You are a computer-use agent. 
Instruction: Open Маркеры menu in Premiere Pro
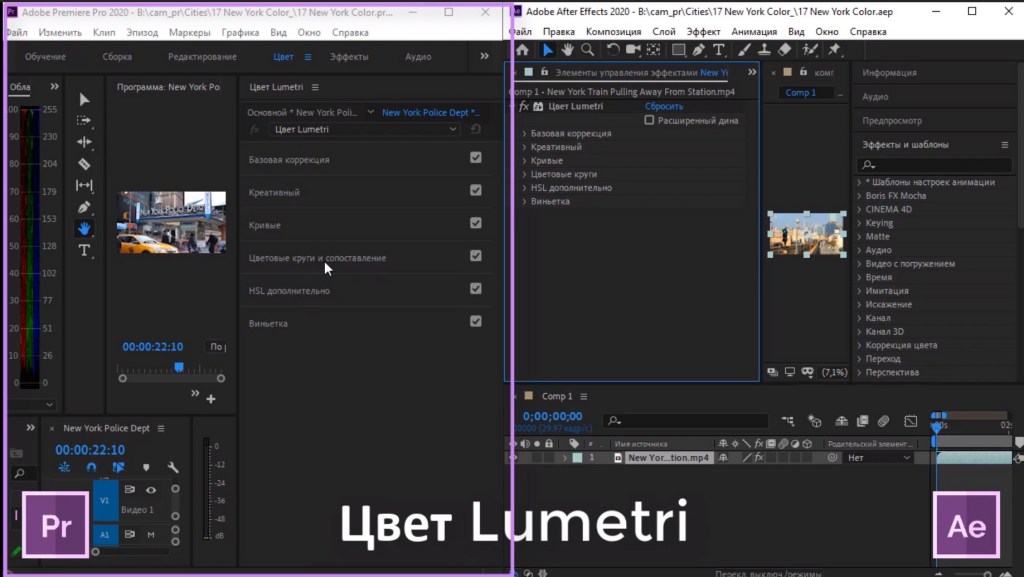[189, 32]
